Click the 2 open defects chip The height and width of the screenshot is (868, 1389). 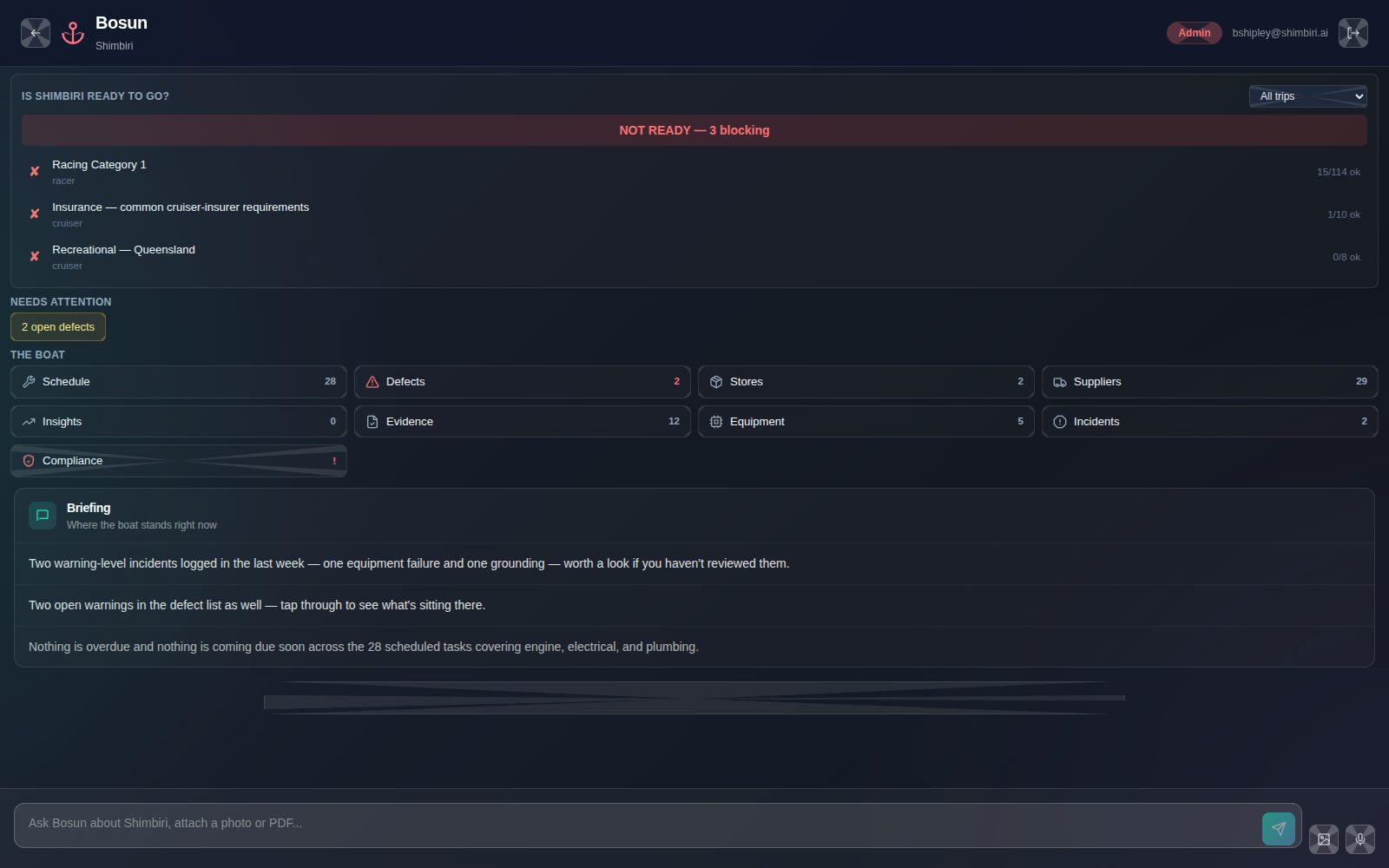point(58,327)
